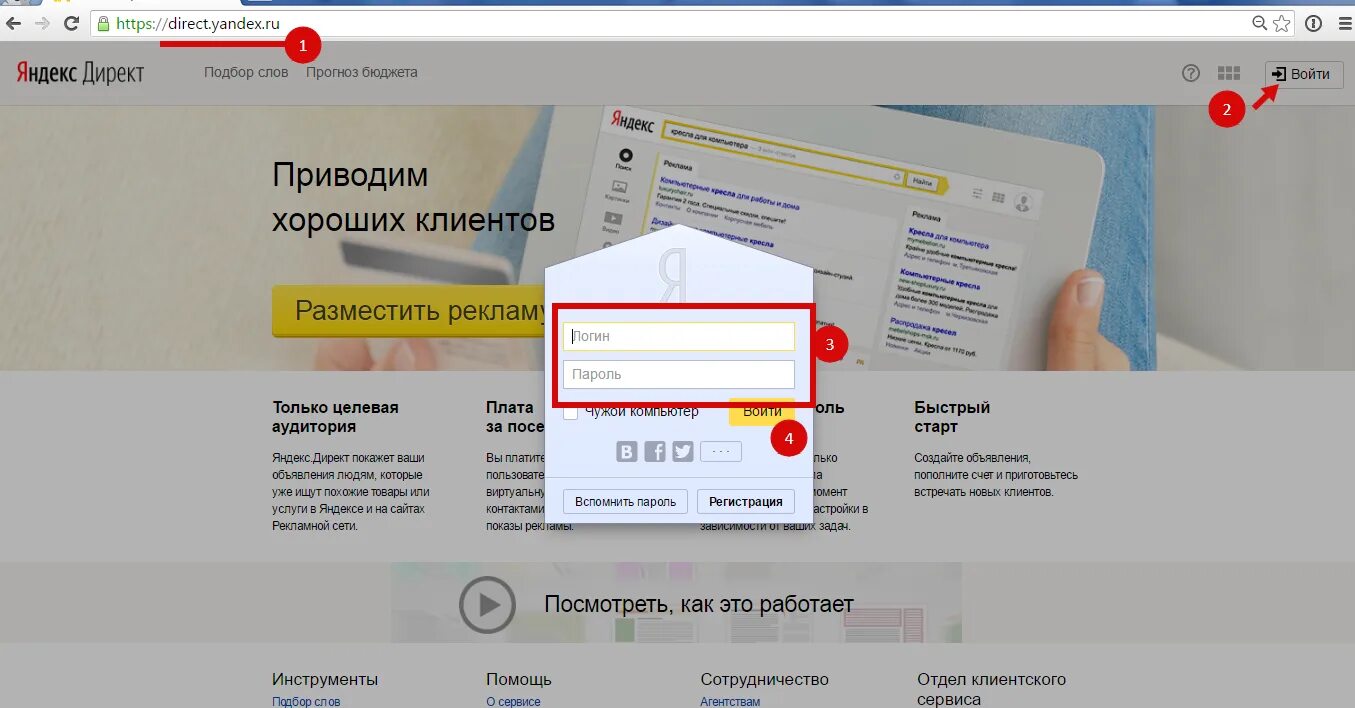Sign in with the Twitter icon
The height and width of the screenshot is (708, 1355).
tap(683, 451)
